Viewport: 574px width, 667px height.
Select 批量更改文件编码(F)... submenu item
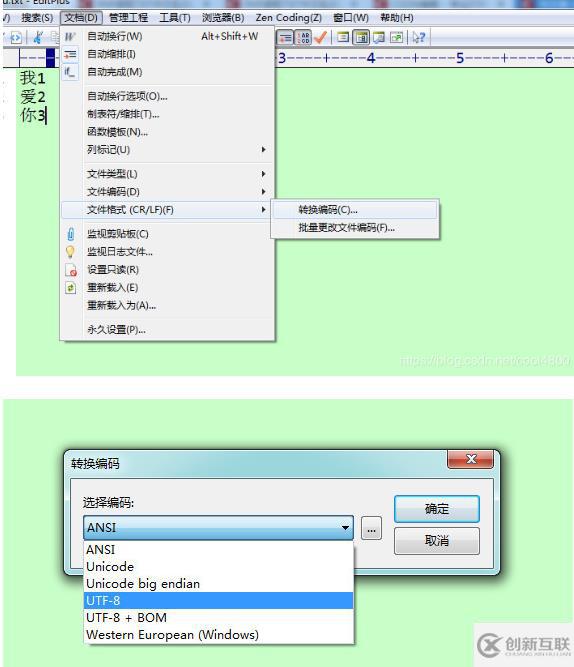[x=355, y=228]
